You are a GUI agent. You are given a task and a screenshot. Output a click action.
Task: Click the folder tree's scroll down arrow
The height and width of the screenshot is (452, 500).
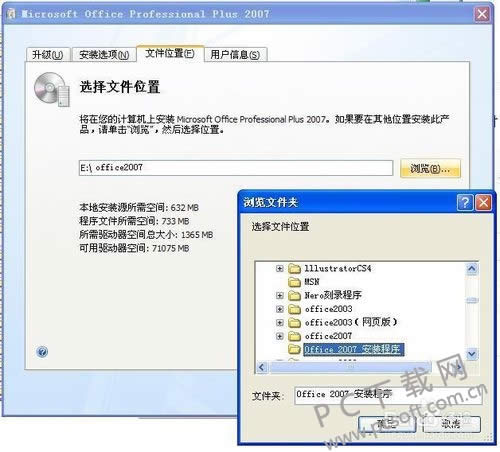tap(472, 354)
